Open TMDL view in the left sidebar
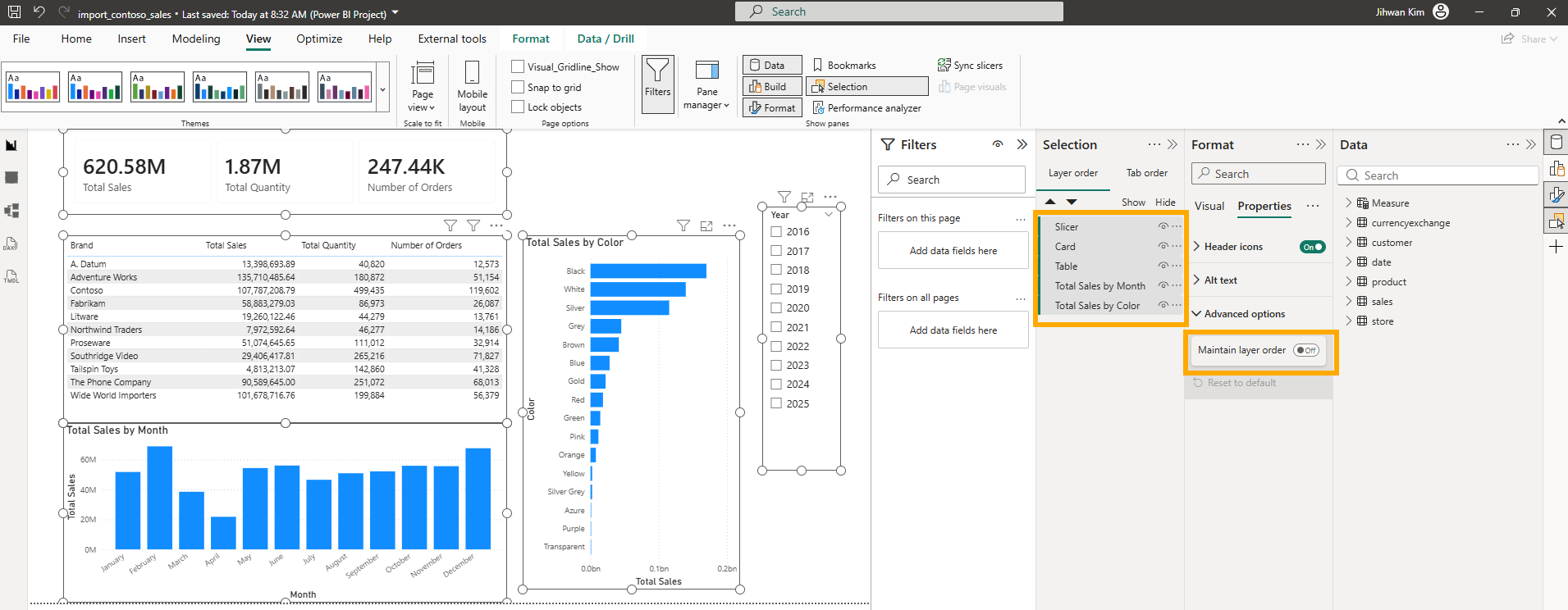This screenshot has width=1568, height=610. point(11,276)
